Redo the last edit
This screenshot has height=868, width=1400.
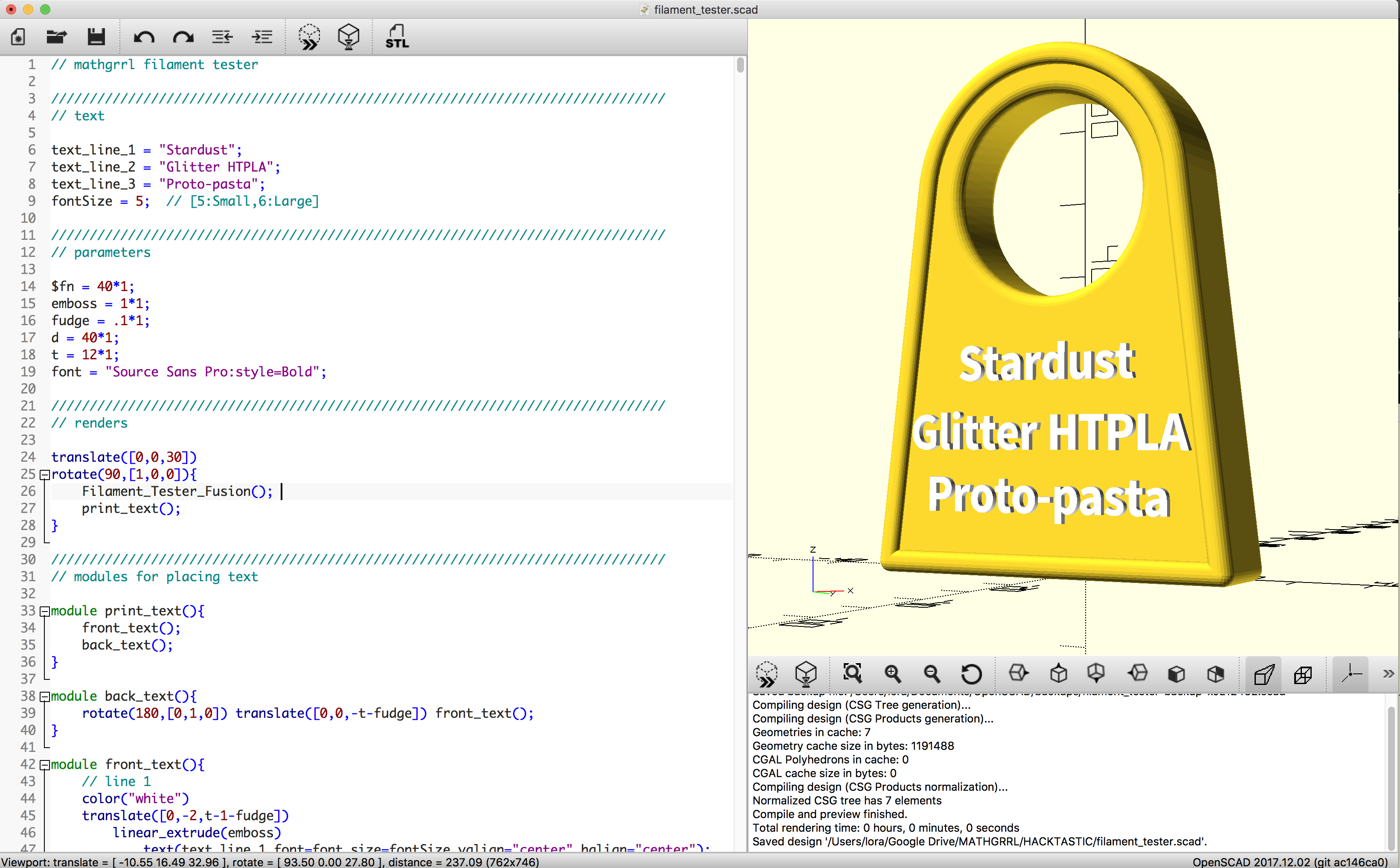183,37
